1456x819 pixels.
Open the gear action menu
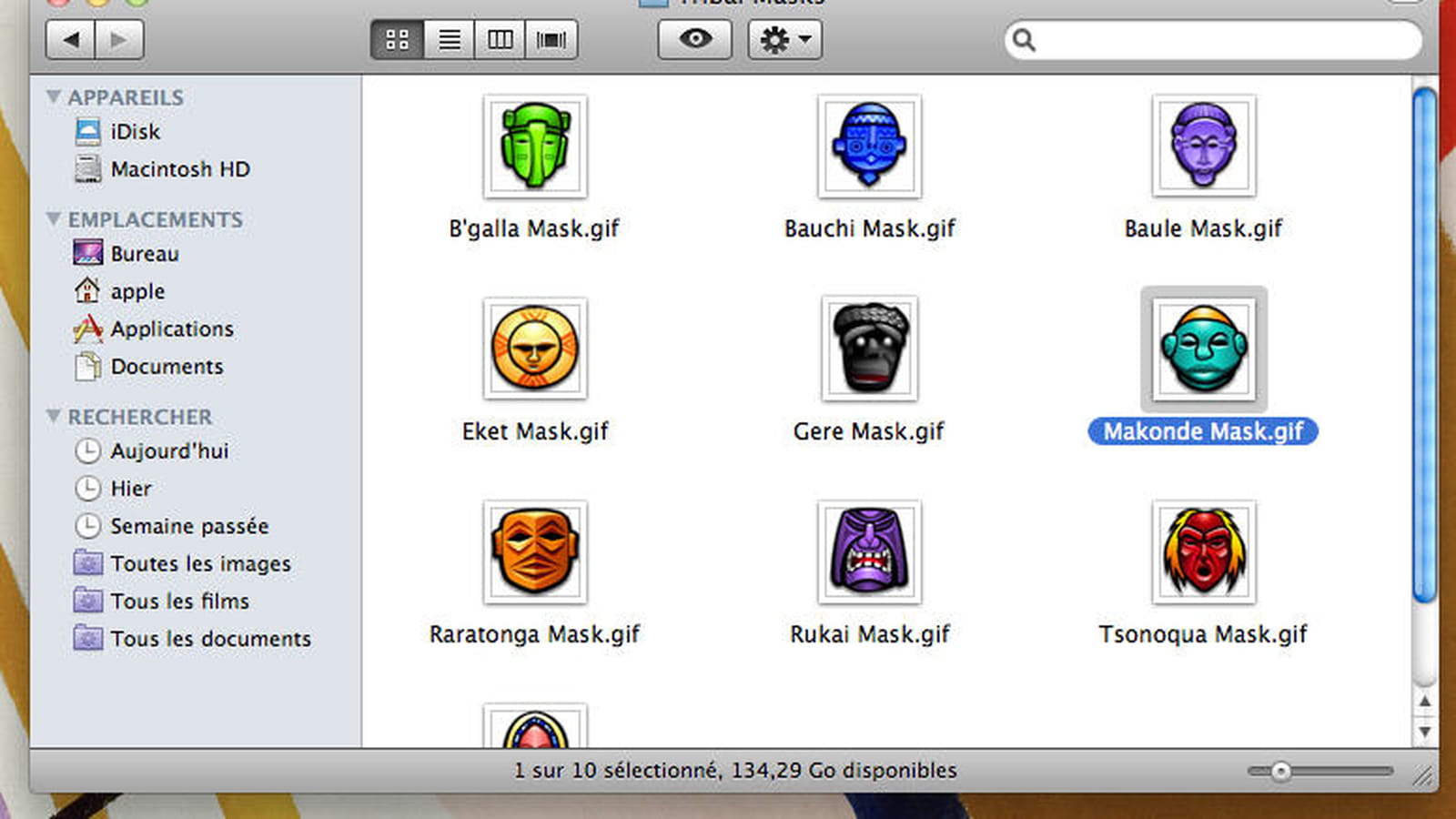(x=784, y=40)
